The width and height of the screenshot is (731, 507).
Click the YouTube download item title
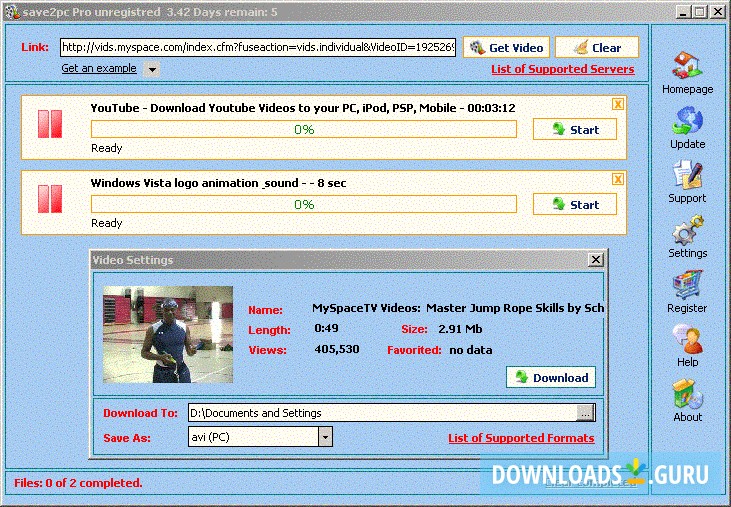tap(303, 108)
